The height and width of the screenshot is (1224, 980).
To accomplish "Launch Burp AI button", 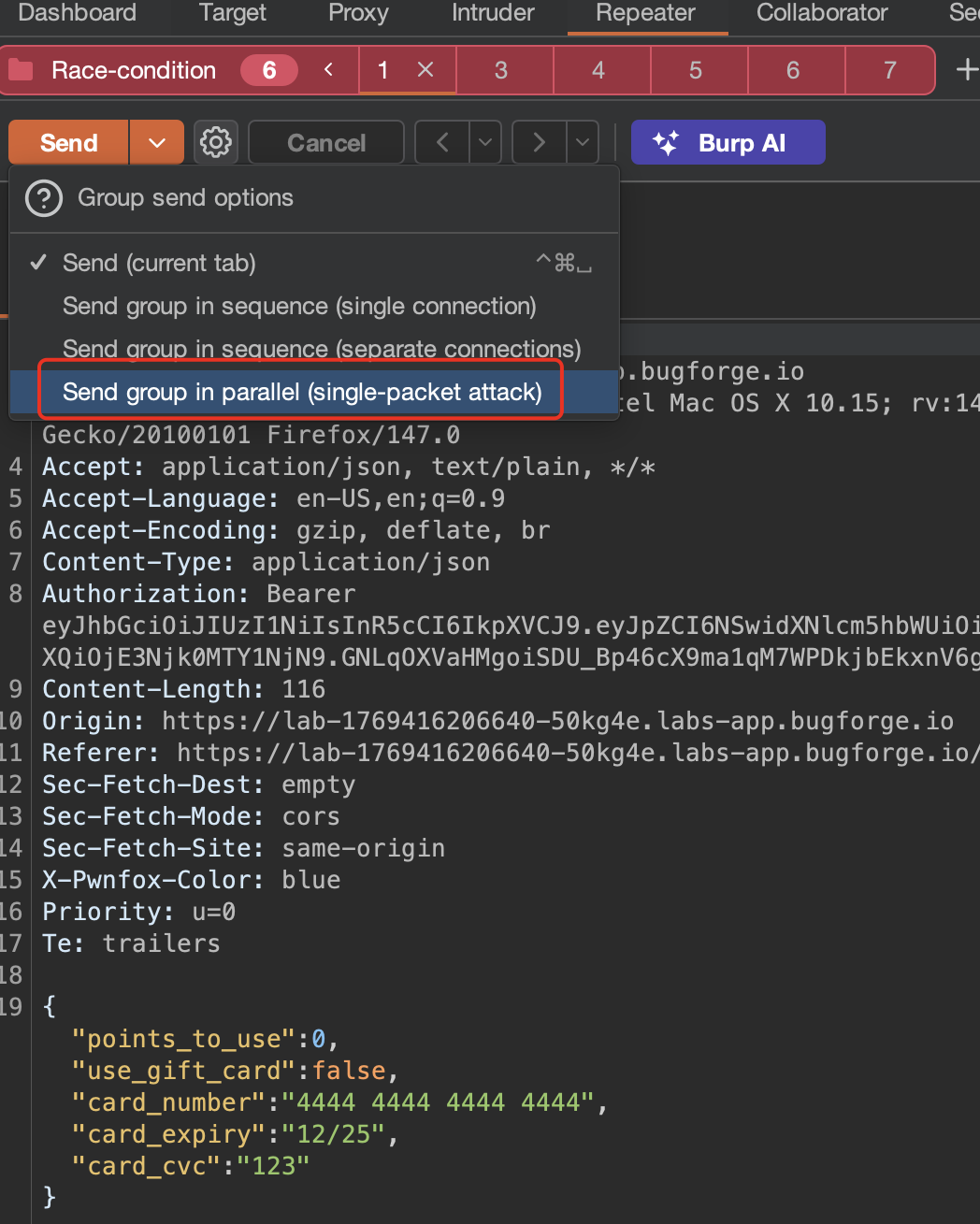I will [728, 143].
